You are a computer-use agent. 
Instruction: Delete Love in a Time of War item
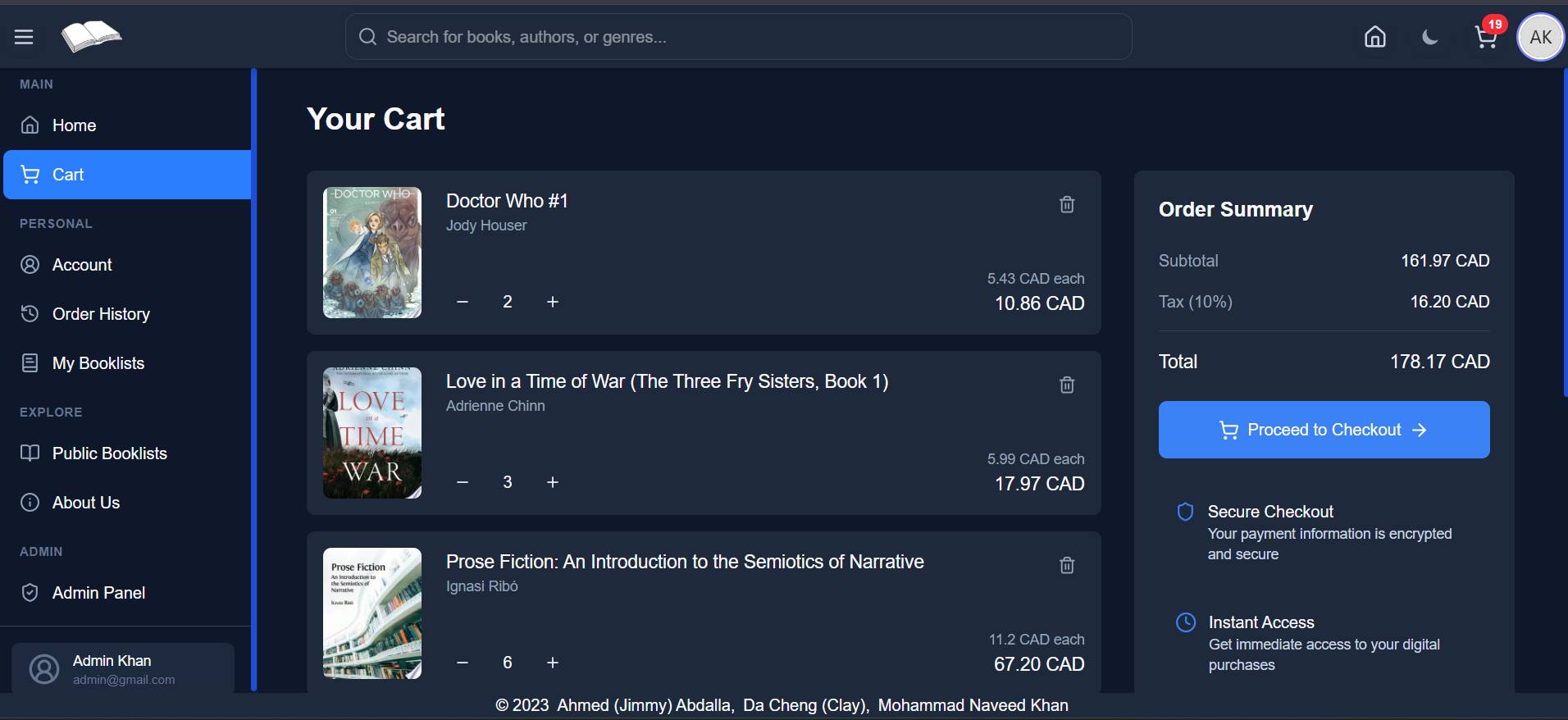(x=1066, y=385)
